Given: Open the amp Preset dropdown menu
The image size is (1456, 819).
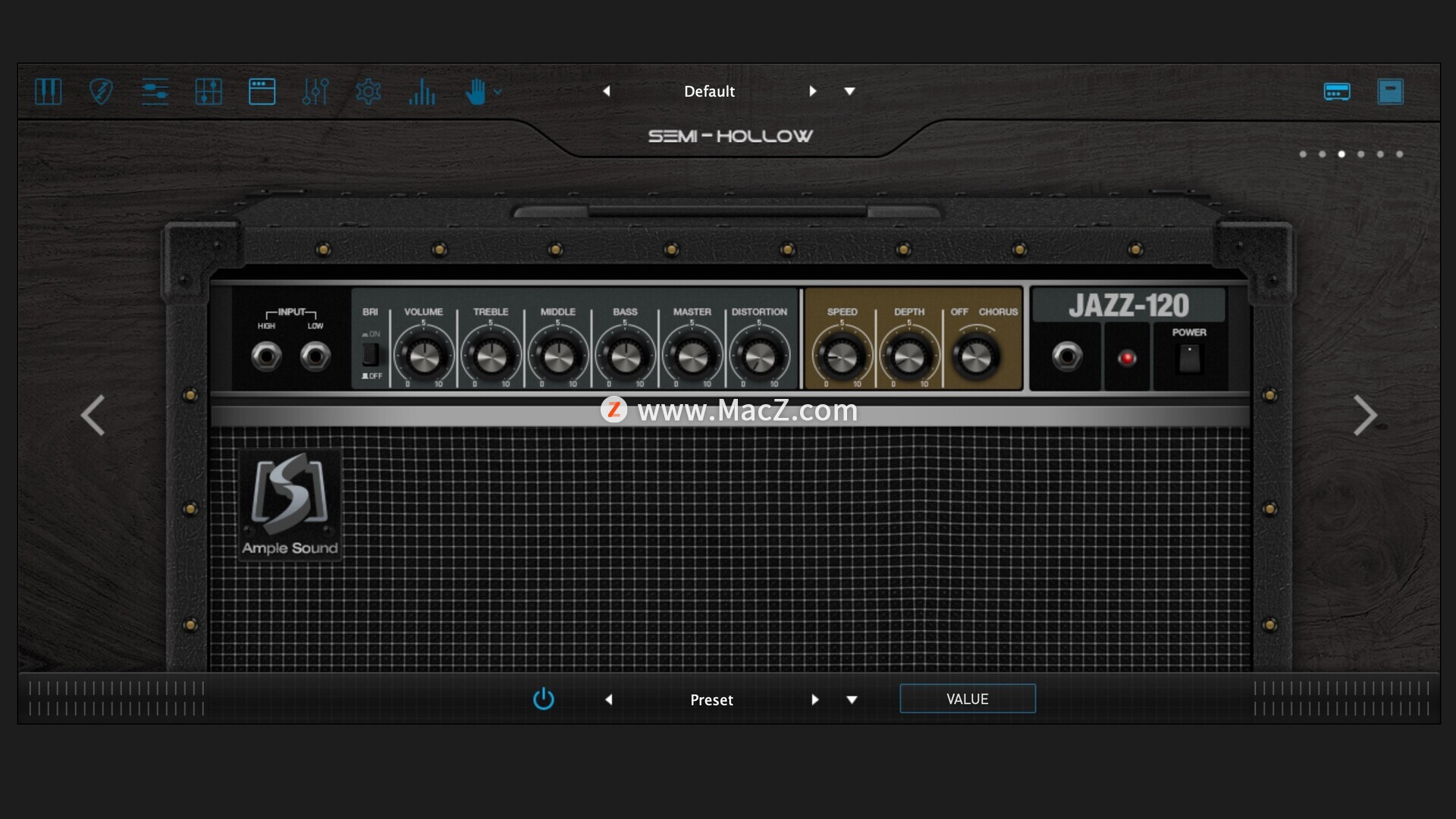Looking at the screenshot, I should (852, 699).
